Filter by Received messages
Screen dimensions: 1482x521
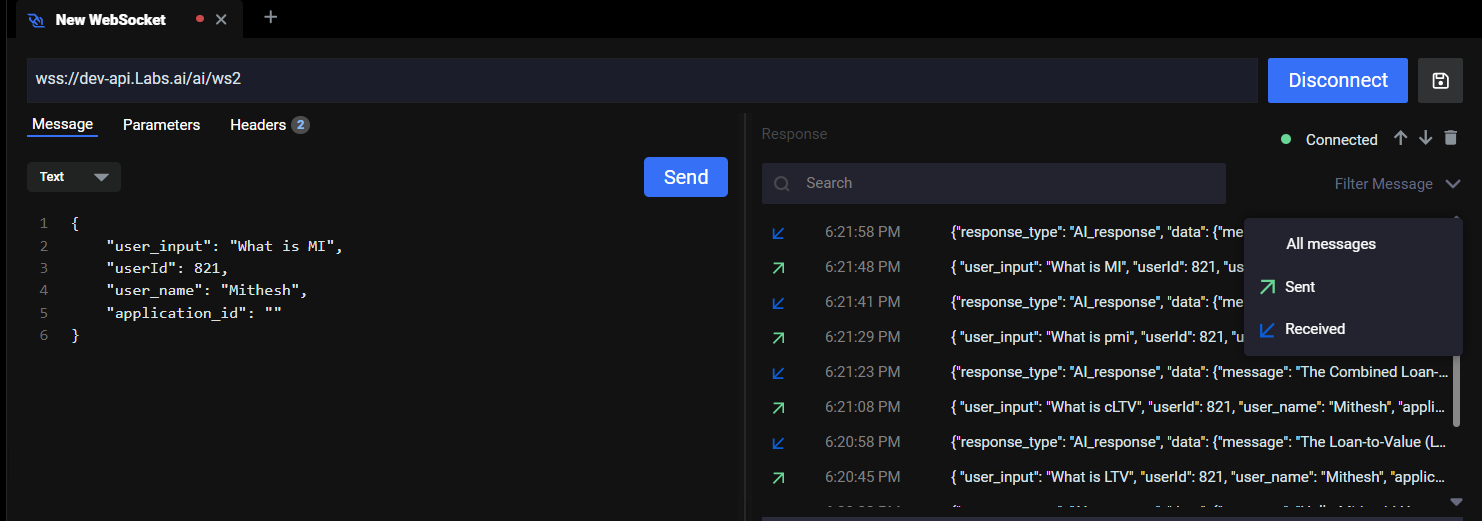tap(1314, 329)
